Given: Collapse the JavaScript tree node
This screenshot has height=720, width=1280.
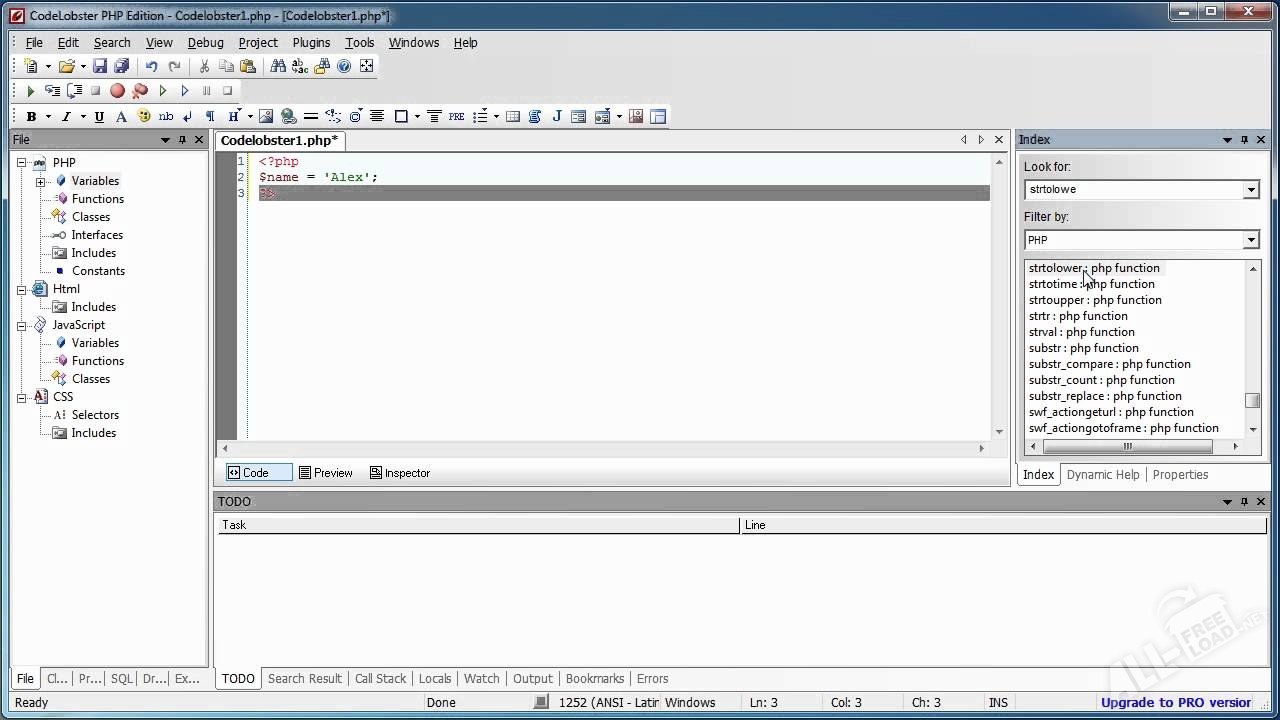Looking at the screenshot, I should pyautogui.click(x=22, y=325).
